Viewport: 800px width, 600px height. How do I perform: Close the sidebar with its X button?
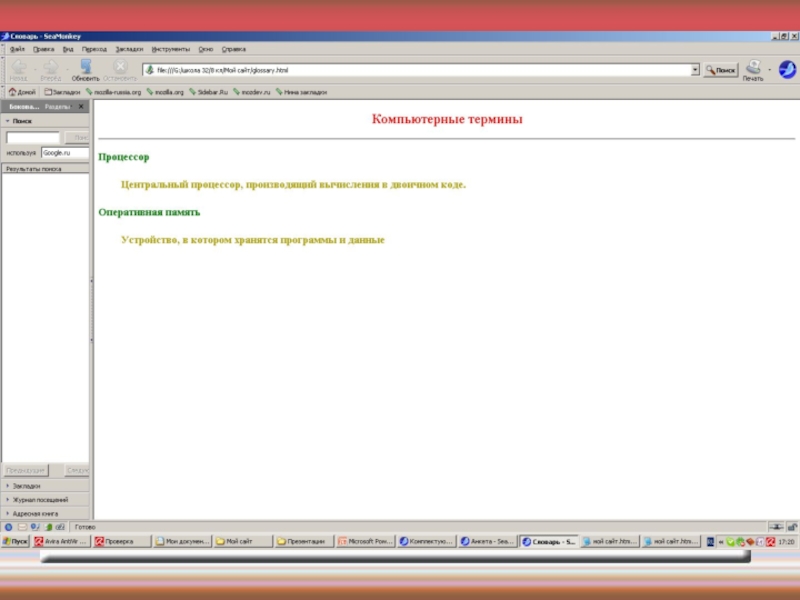click(x=81, y=107)
